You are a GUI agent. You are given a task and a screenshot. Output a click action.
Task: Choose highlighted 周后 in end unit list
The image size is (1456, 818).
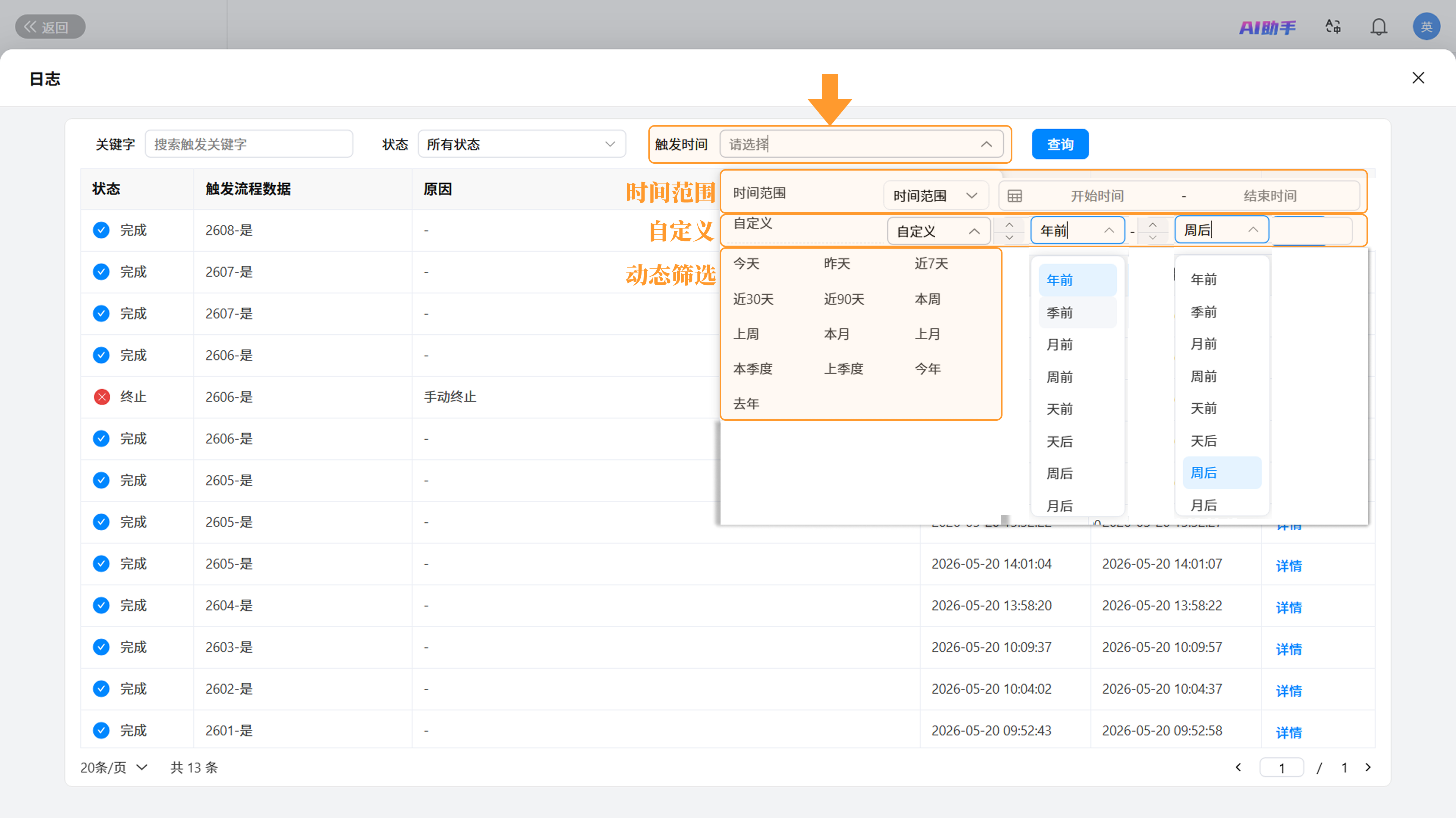click(1221, 473)
